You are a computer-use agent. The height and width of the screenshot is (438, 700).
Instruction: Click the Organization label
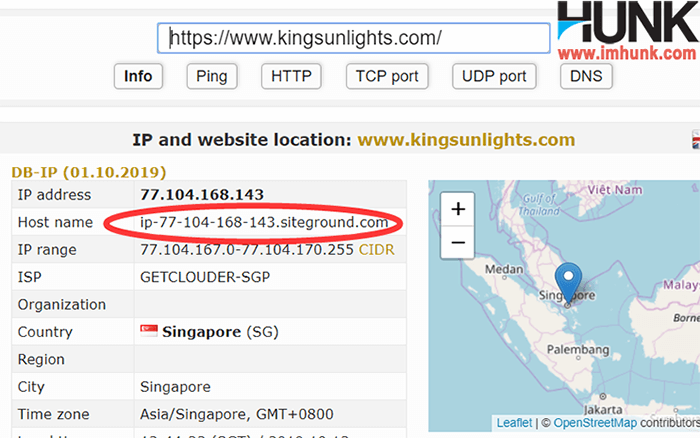click(62, 305)
